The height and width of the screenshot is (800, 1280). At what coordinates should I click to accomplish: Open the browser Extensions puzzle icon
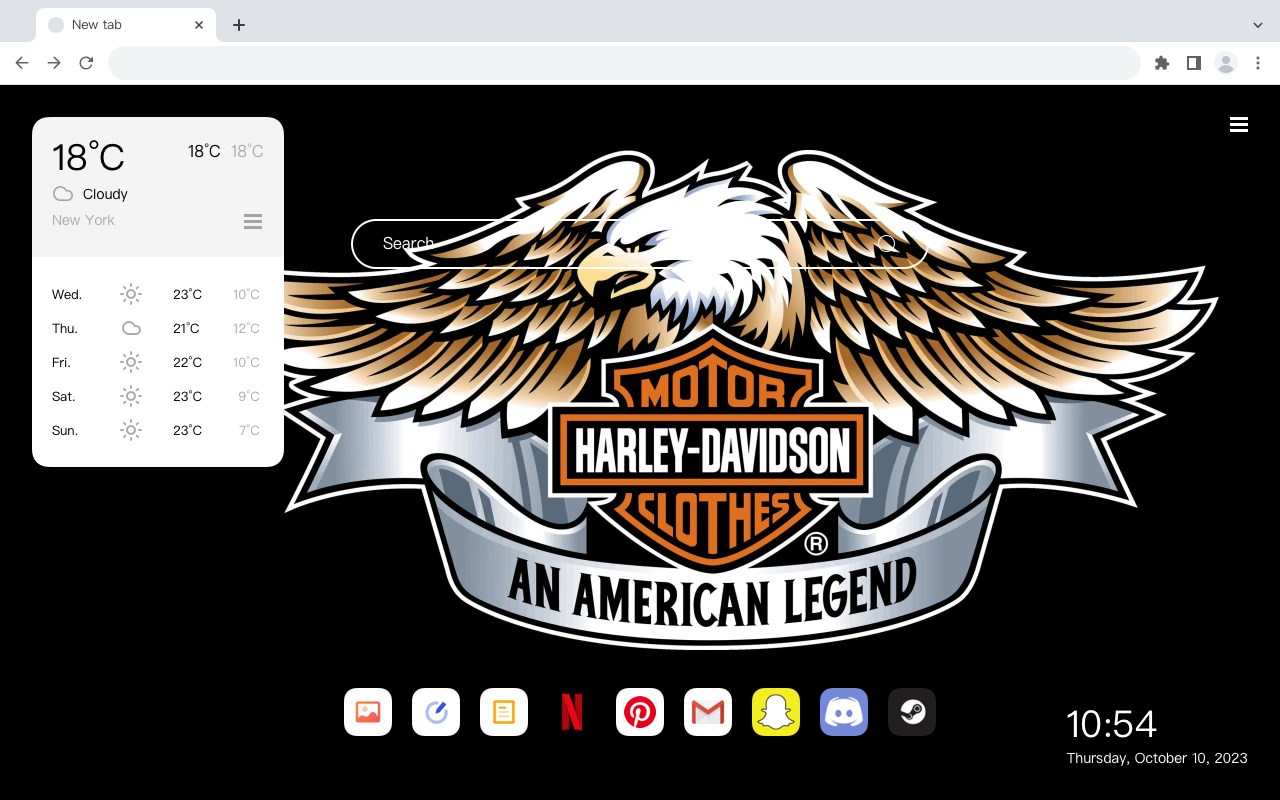pos(1161,63)
